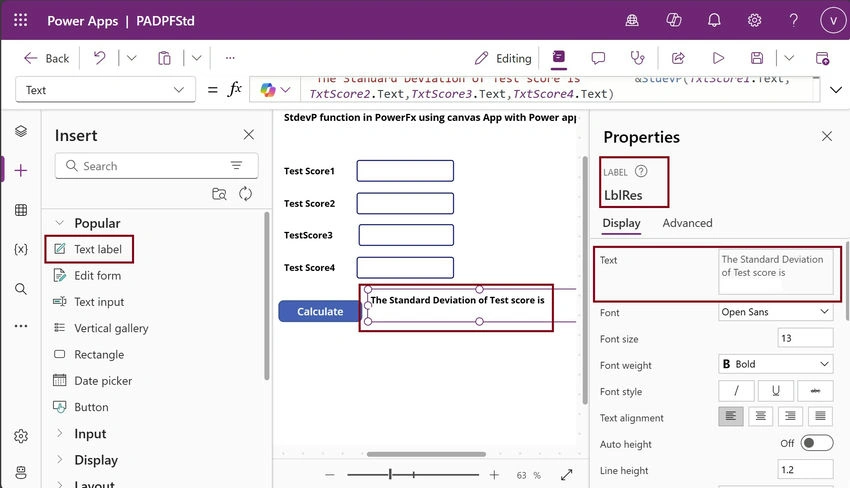
Task: Open the settings gear in header
Action: click(754, 21)
